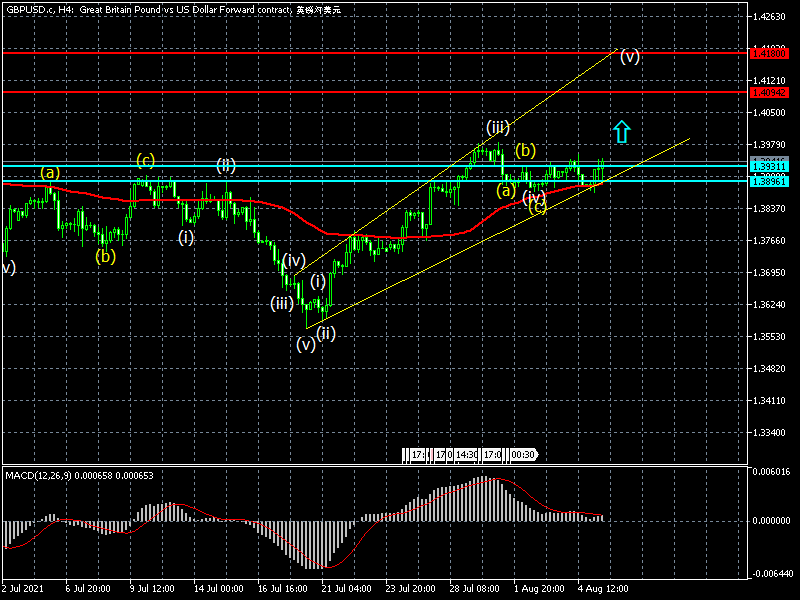This screenshot has height=600, width=800.
Task: Click the white (iii) label at the price peak
Action: [498, 127]
